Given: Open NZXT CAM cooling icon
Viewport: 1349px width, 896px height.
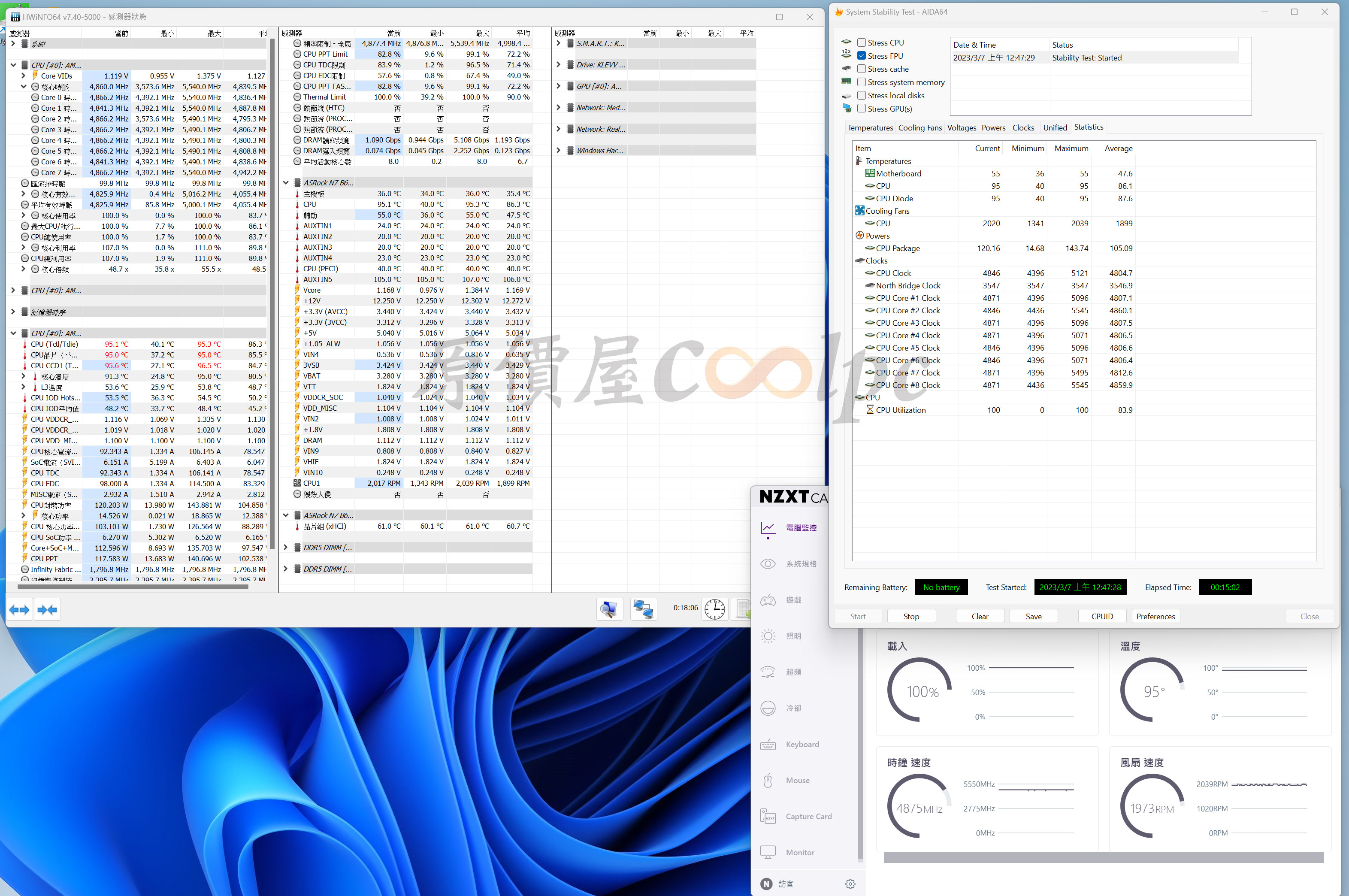Looking at the screenshot, I should (x=768, y=708).
